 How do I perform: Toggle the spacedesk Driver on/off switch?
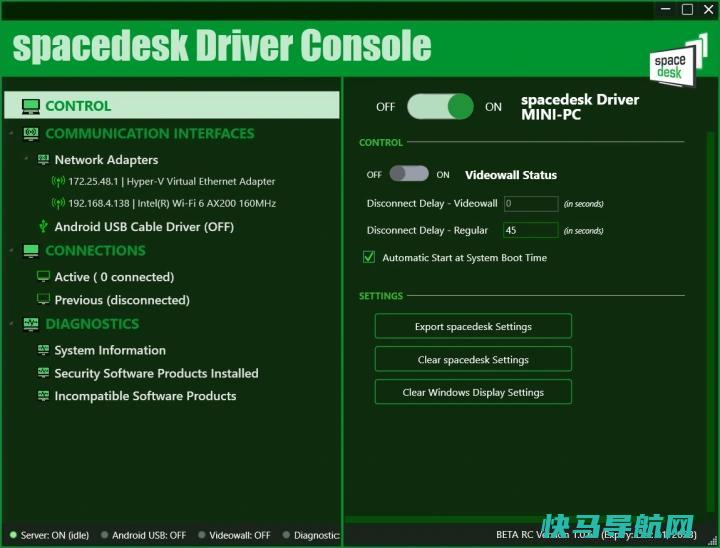click(440, 107)
